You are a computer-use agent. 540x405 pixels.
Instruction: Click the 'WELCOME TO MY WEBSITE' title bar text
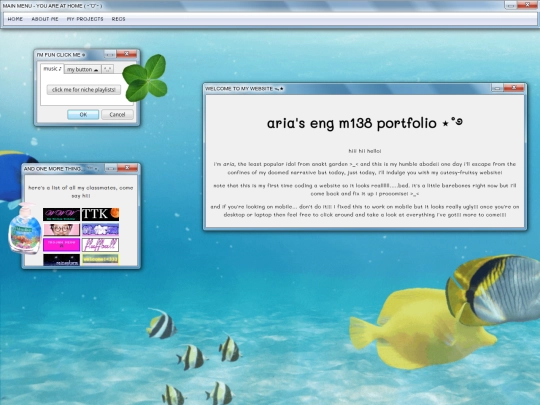coord(244,89)
